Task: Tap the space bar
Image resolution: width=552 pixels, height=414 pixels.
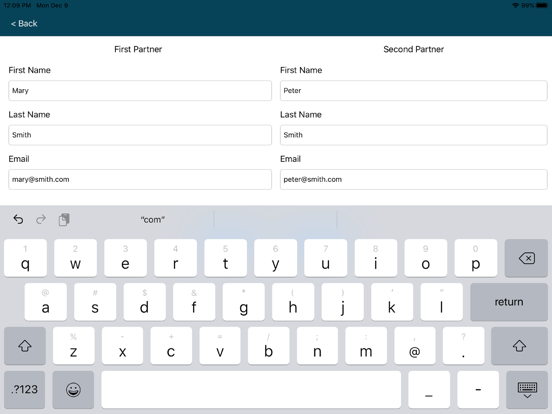Action: click(x=251, y=390)
